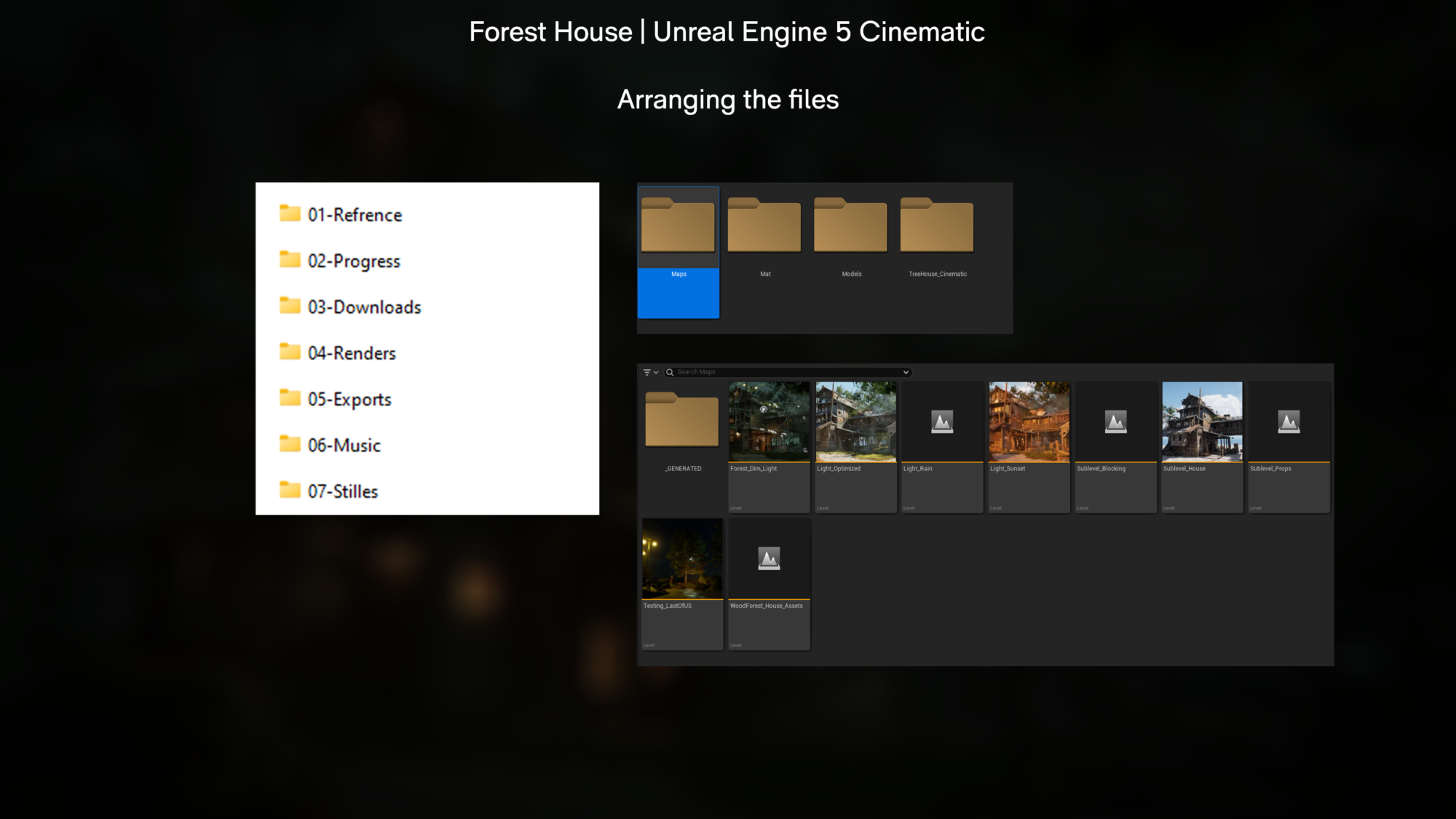Select the Sublevel_Props level icon

[x=1289, y=422]
